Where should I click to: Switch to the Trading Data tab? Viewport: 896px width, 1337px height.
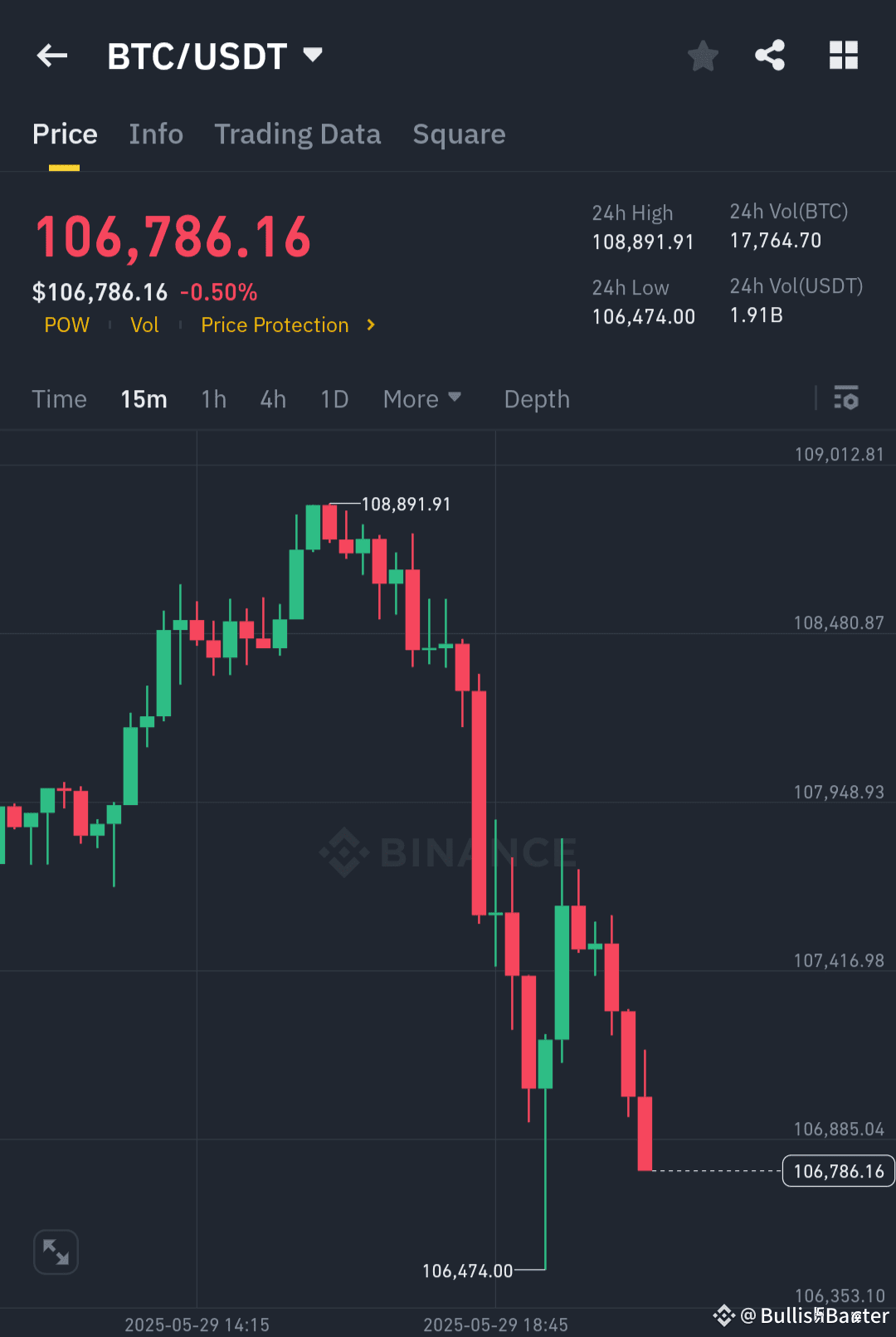tap(298, 134)
